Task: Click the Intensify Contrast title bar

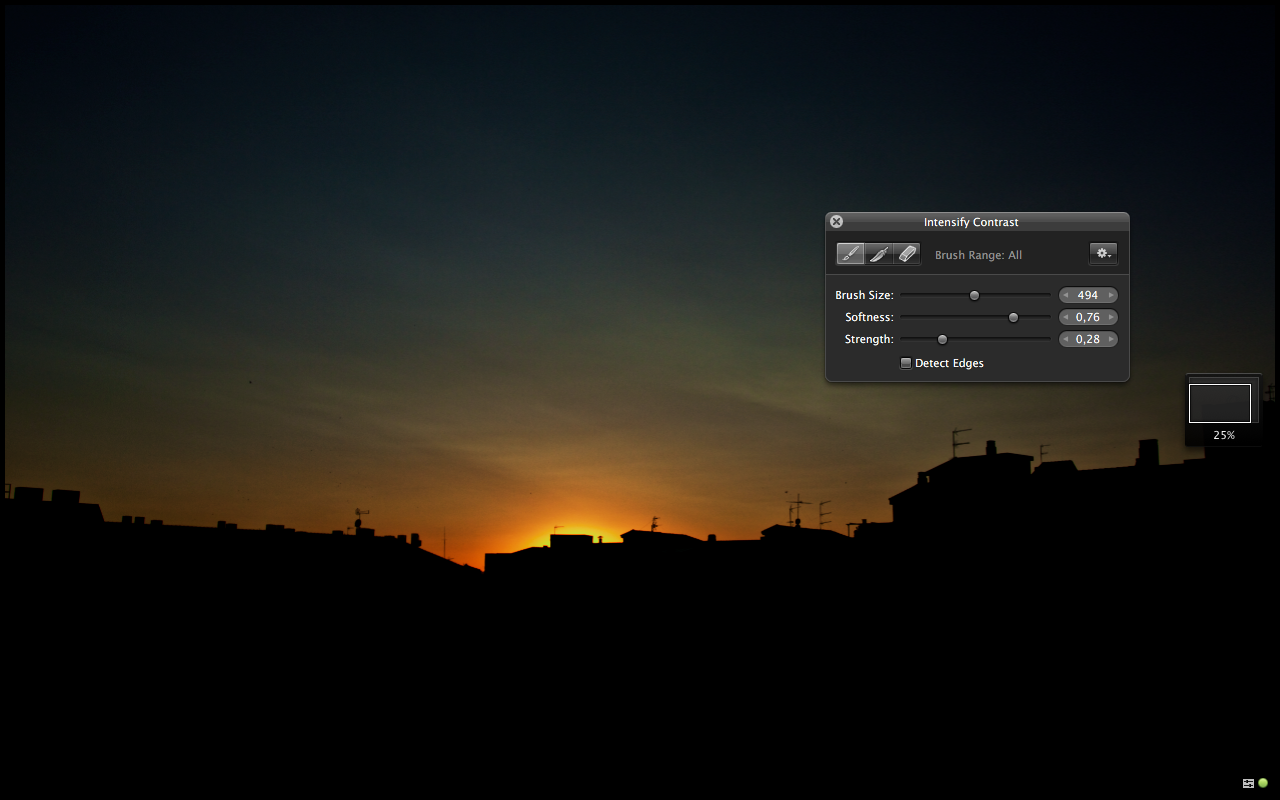Action: pyautogui.click(x=977, y=222)
